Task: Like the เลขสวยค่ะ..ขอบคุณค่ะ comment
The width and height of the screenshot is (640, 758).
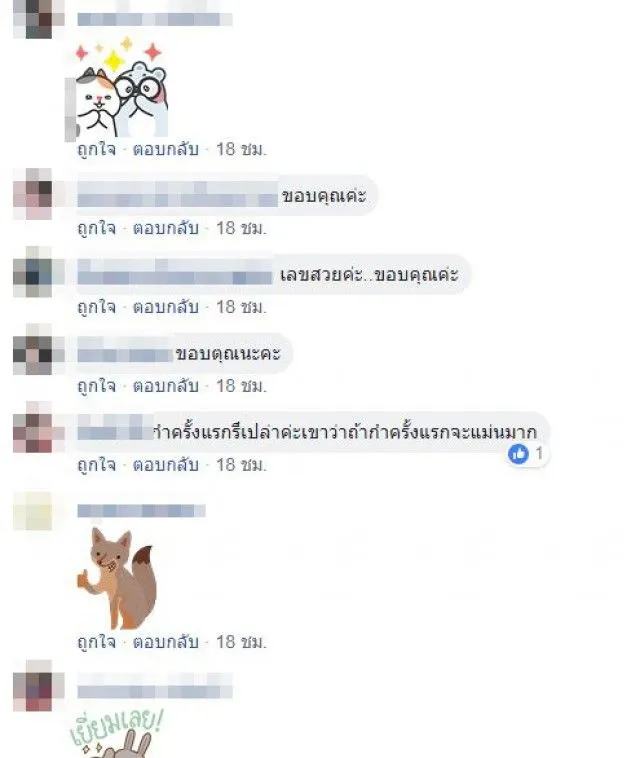Action: click(97, 306)
